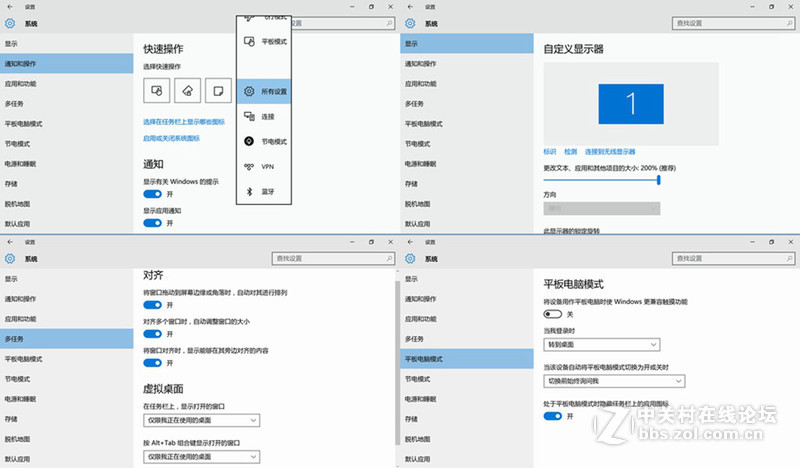Select 应用和功能 in the 通知和操作 window sidebar
This screenshot has height=468, width=800.
66,84
